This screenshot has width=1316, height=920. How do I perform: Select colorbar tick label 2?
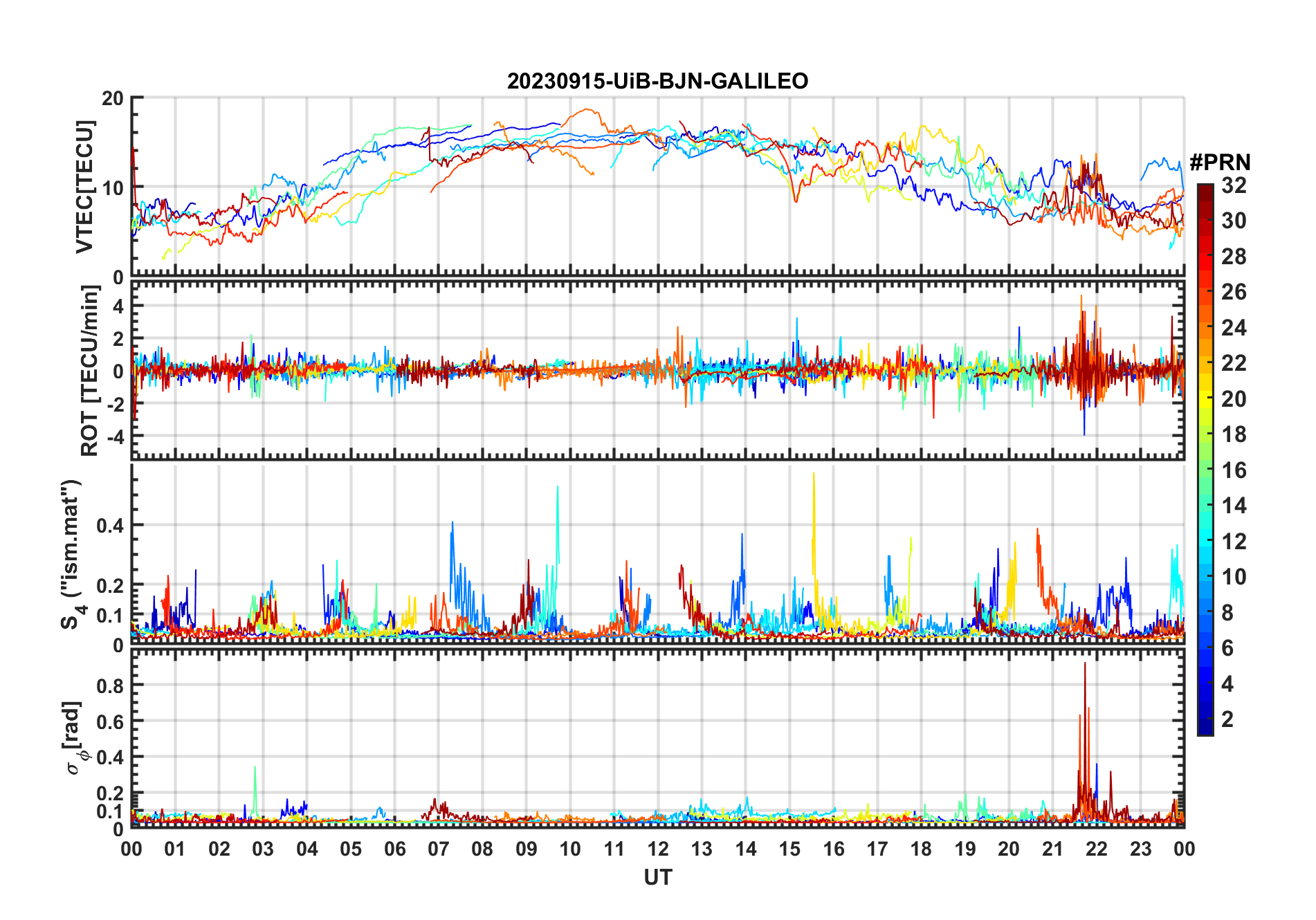[x=1227, y=719]
